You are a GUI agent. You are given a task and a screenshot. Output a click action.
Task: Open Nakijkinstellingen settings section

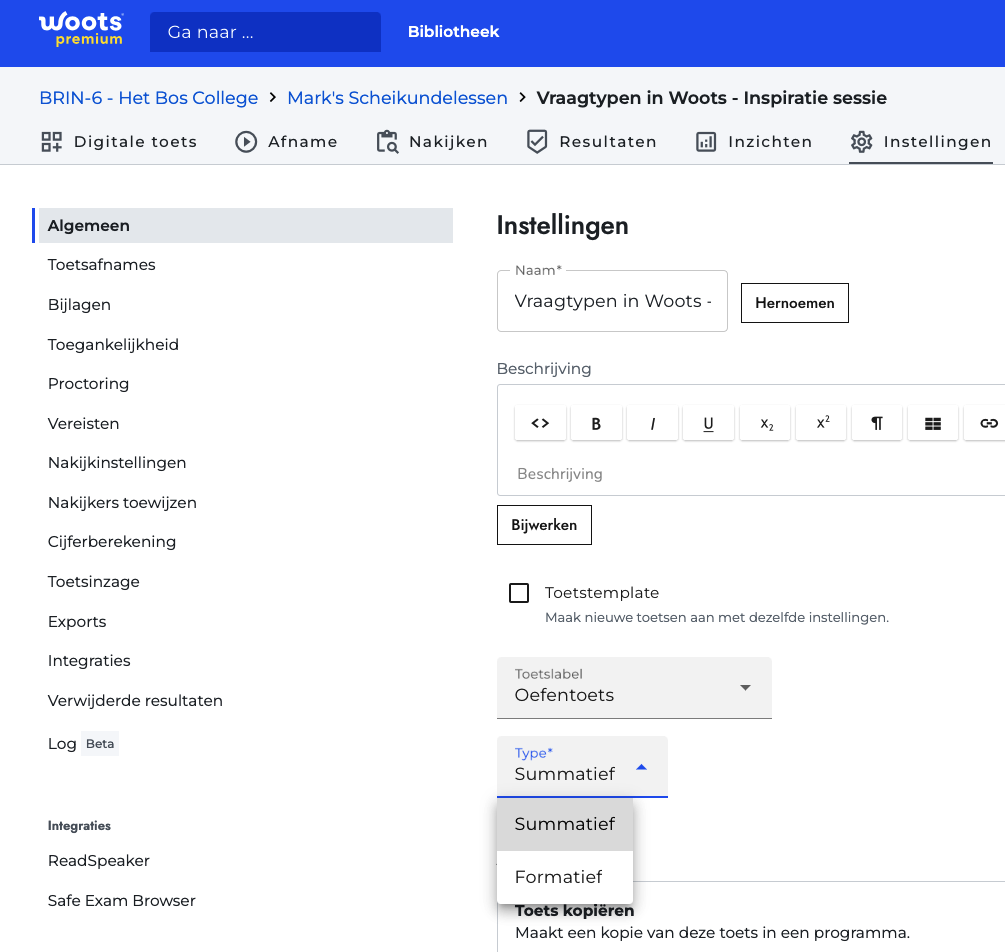(x=117, y=463)
